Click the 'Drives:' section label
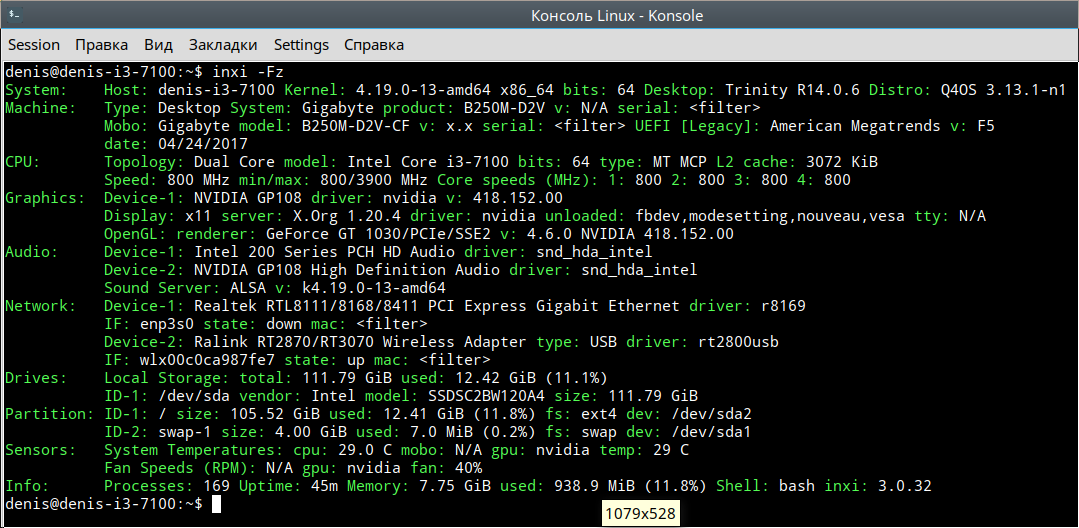The width and height of the screenshot is (1079, 528). (x=36, y=377)
